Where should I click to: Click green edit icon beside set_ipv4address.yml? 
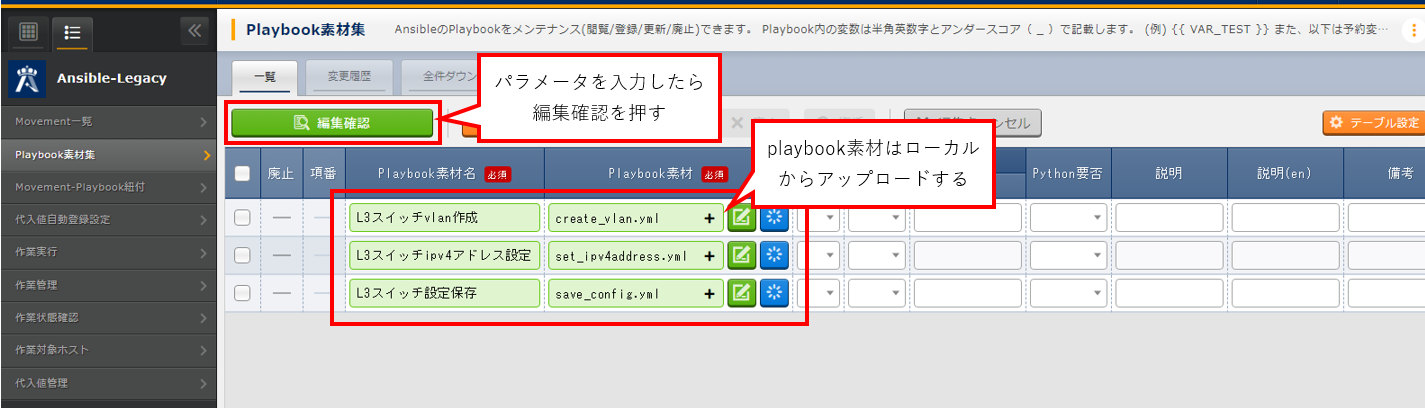[741, 255]
